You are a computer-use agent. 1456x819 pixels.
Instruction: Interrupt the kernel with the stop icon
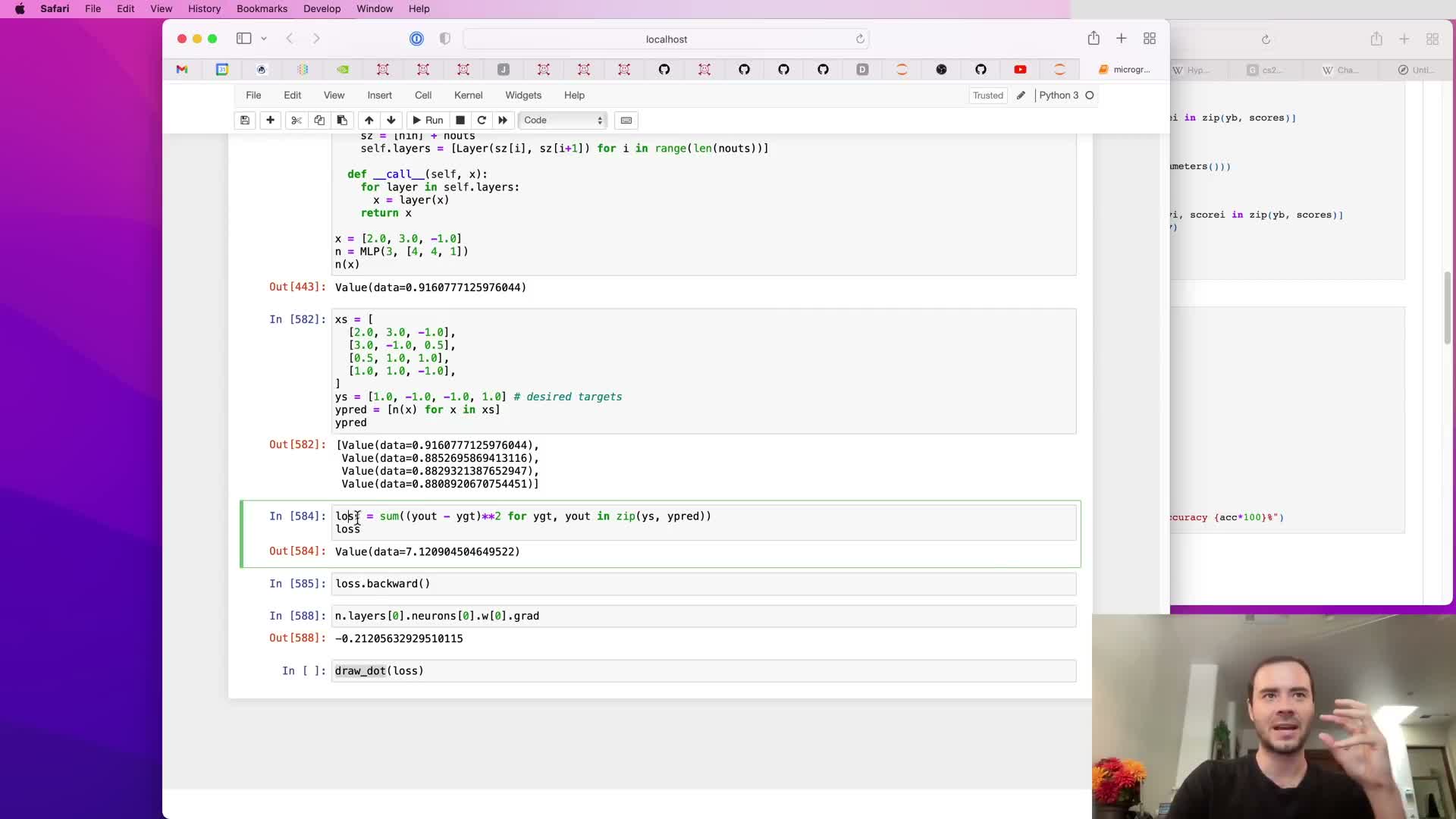[x=460, y=120]
